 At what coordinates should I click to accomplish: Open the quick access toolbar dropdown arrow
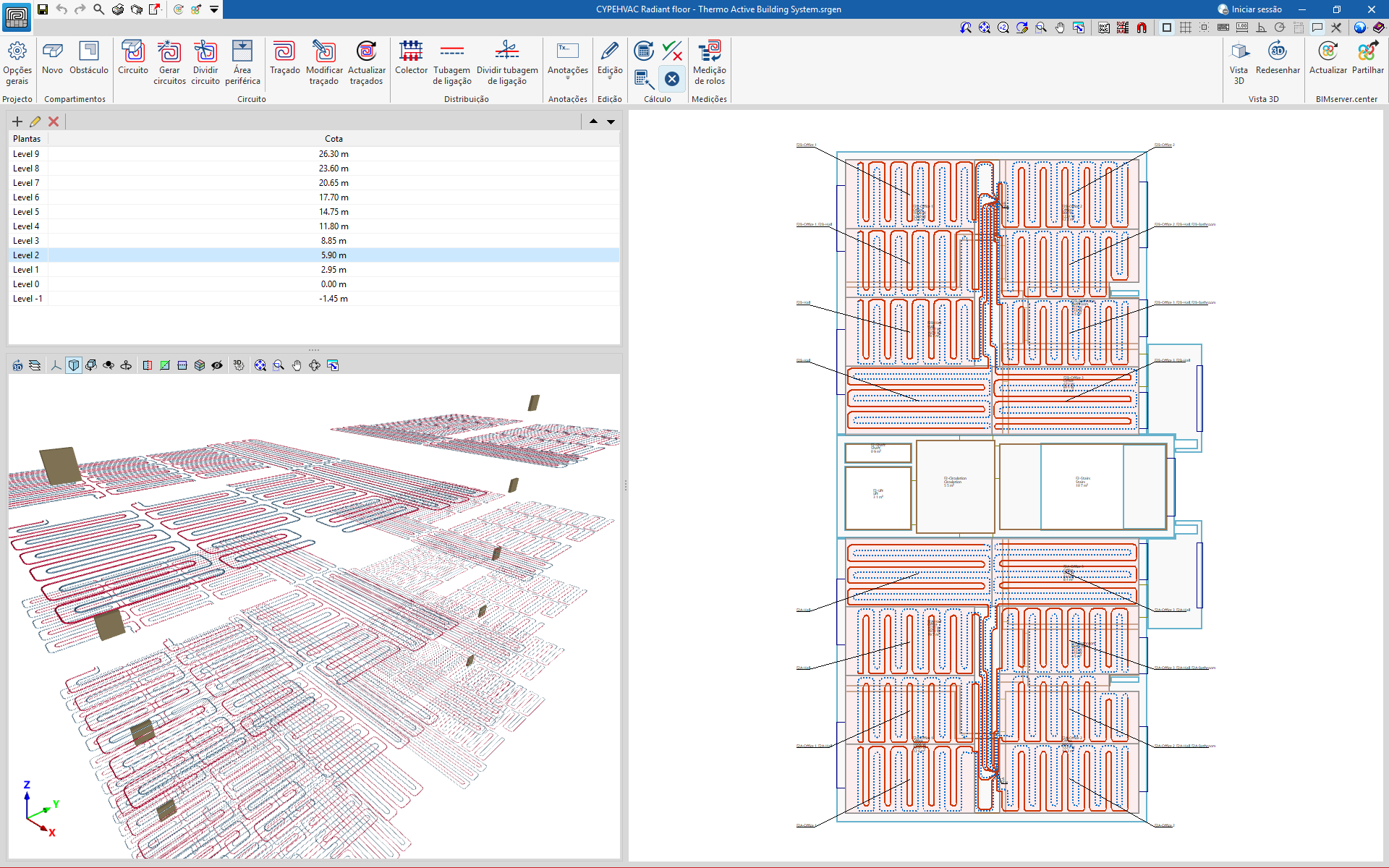[x=214, y=9]
